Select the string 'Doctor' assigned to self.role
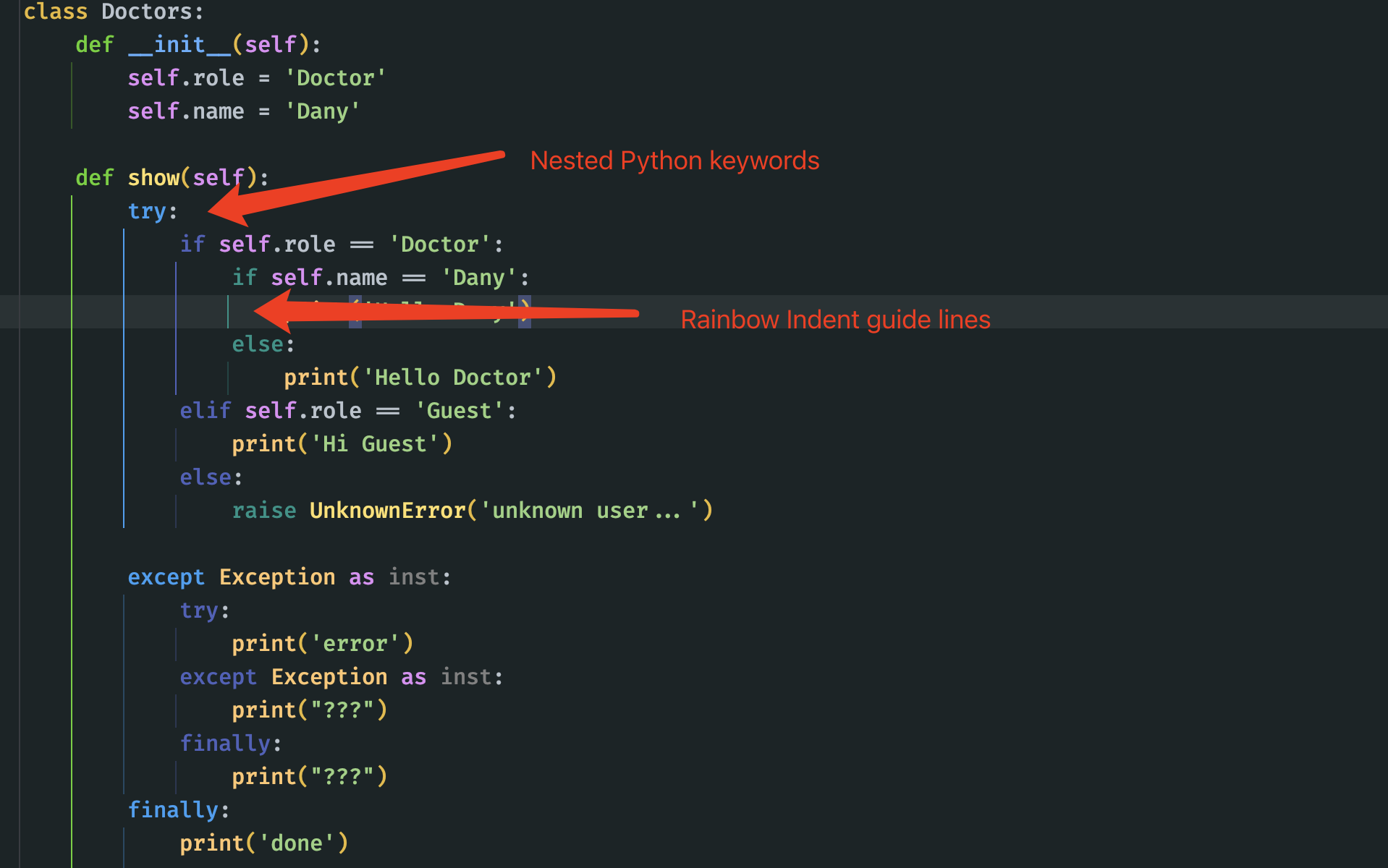The height and width of the screenshot is (868, 1388). 335,77
